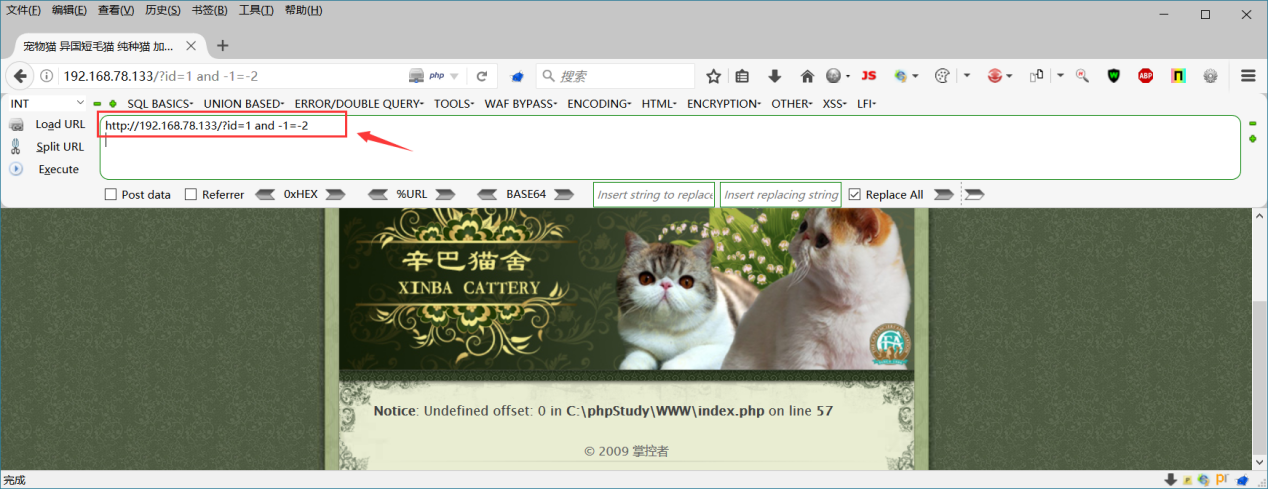The height and width of the screenshot is (489, 1268).
Task: Open the 书签(B) bookmarks menu
Action: (209, 10)
